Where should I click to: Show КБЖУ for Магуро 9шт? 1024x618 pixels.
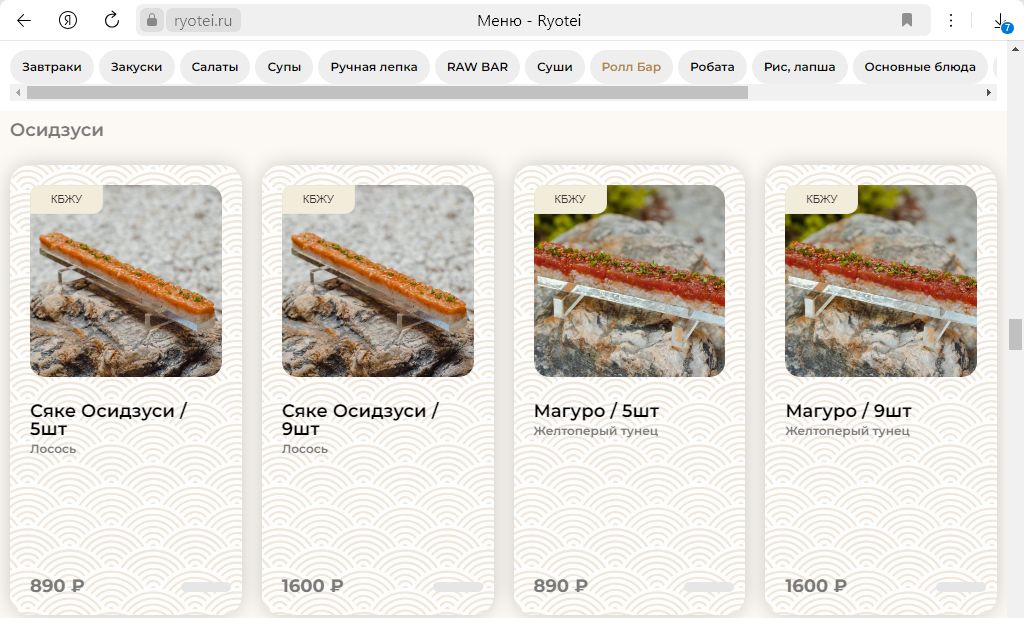pos(821,199)
